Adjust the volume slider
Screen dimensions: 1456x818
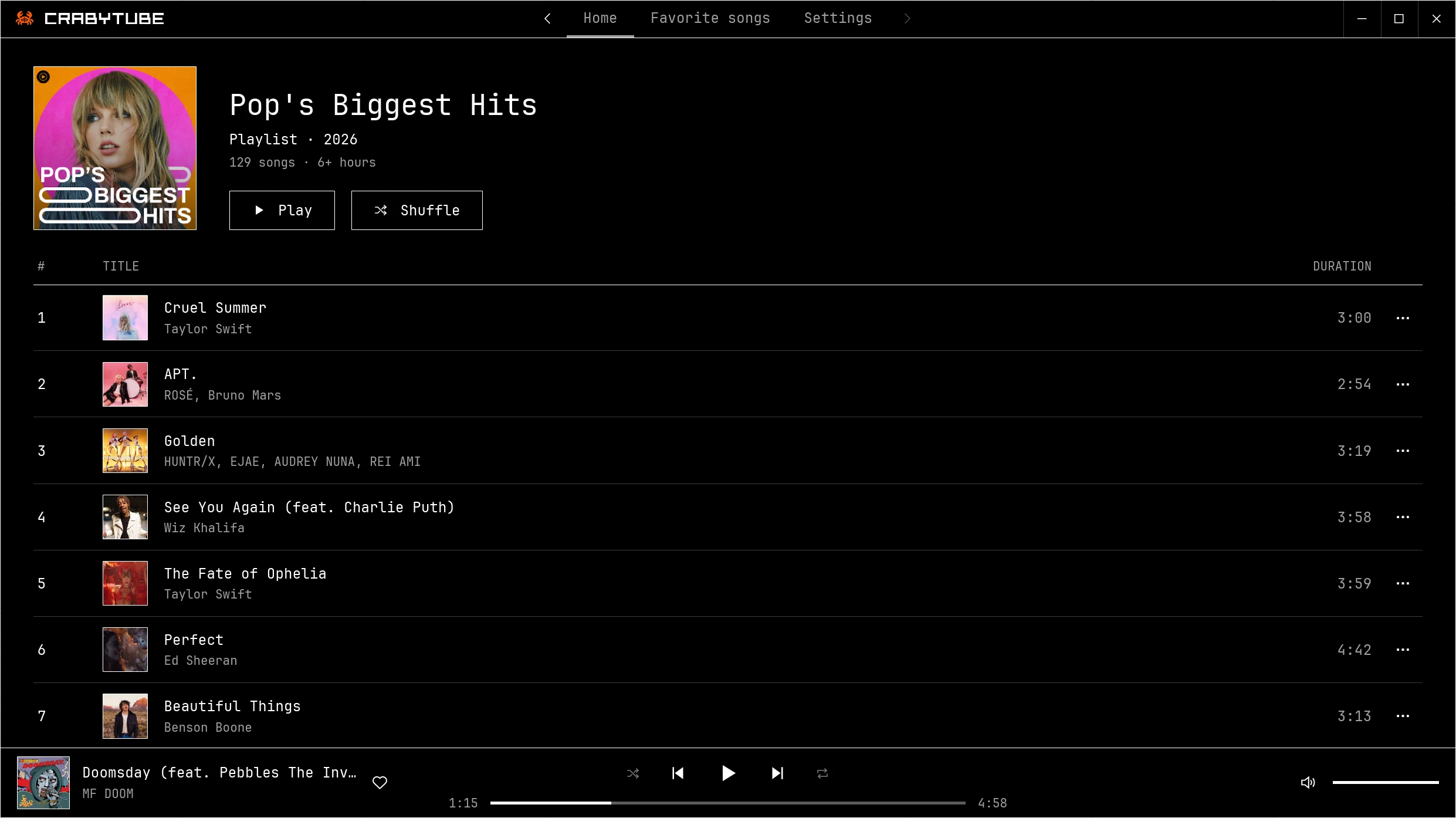[1386, 782]
